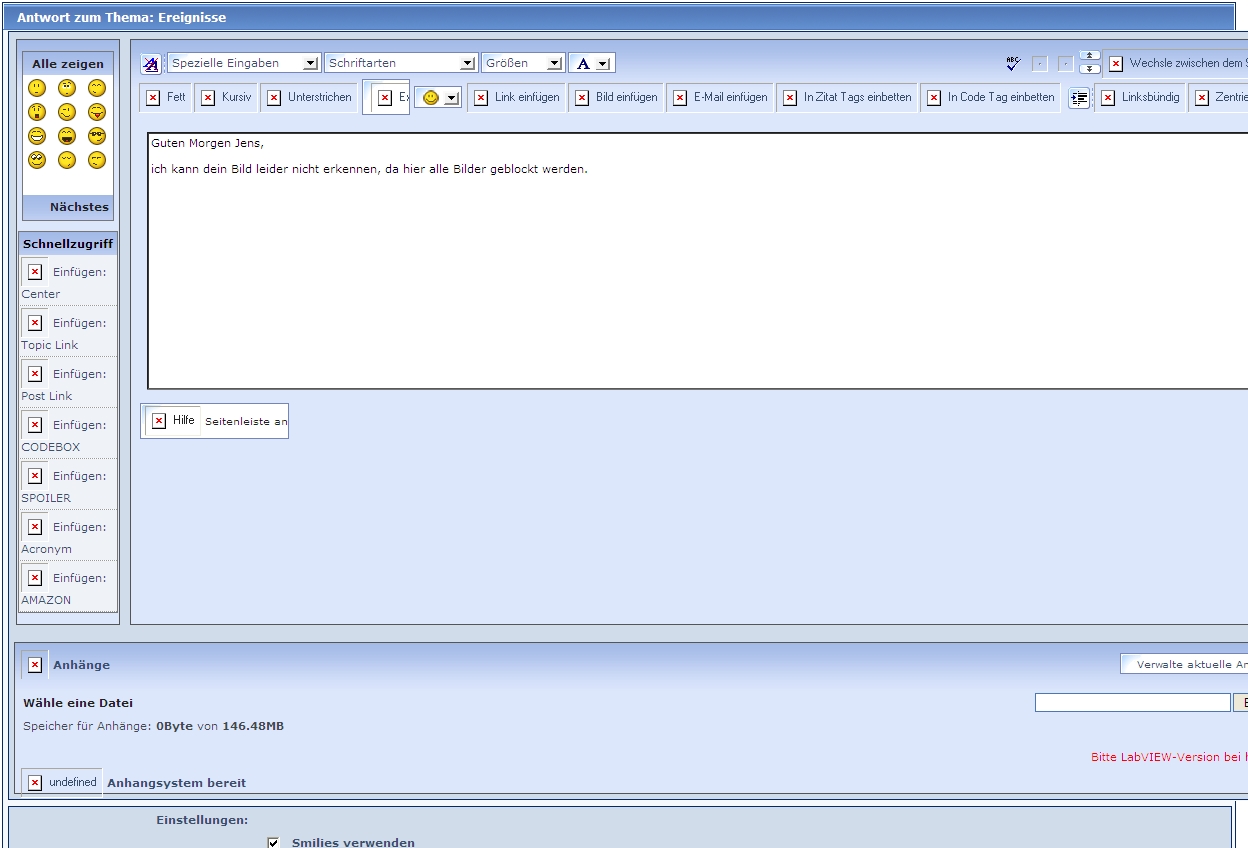
Task: Insert the first plain smile smiley
Action: click(37, 88)
